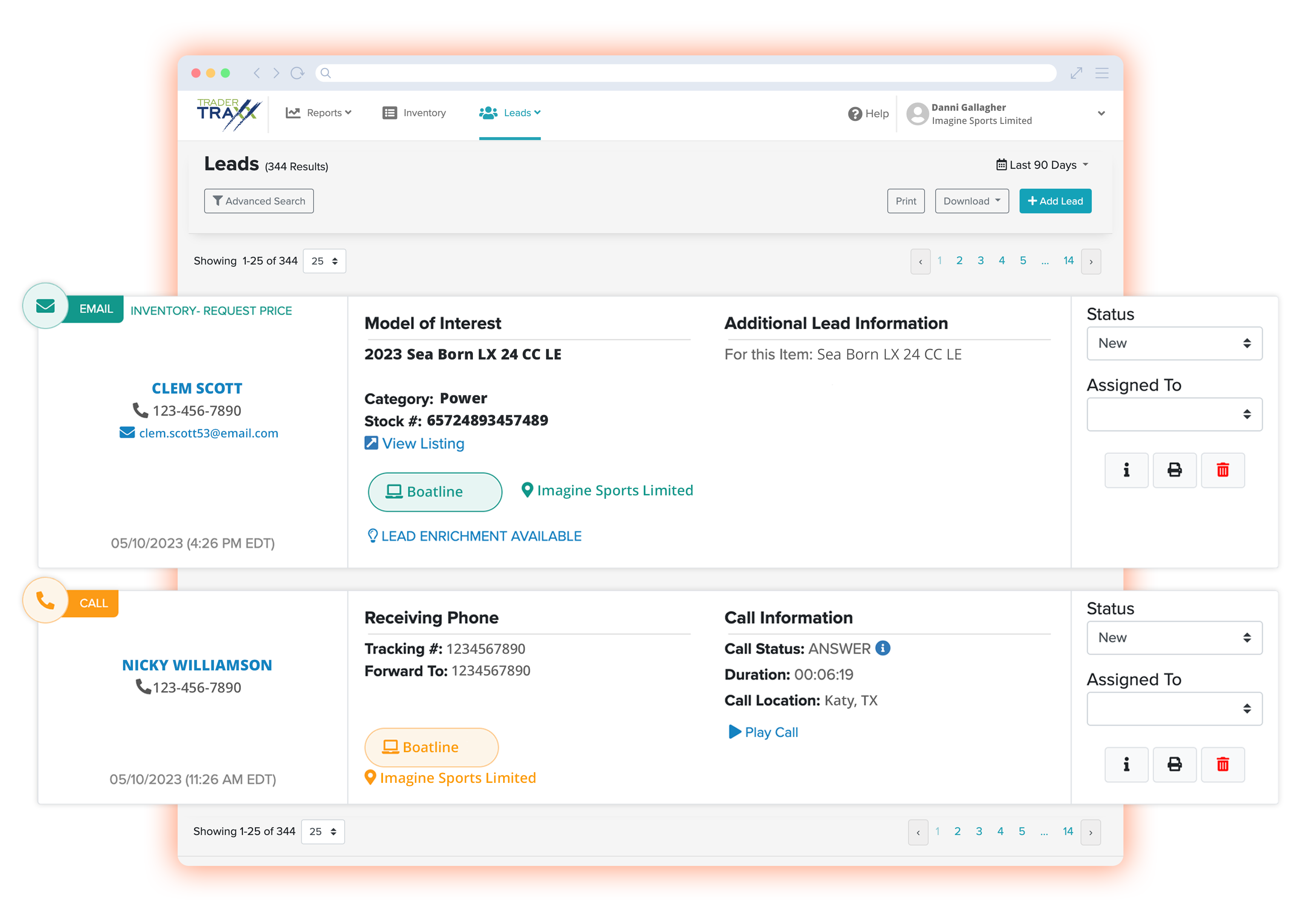Click top pagination next arrow
The width and height of the screenshot is (1316, 920).
[1091, 262]
